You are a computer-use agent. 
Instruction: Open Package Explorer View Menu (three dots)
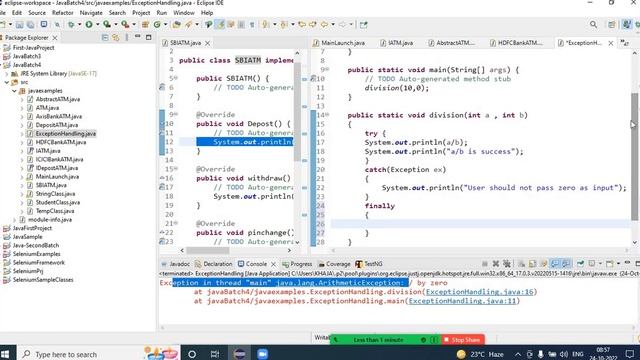127,38
